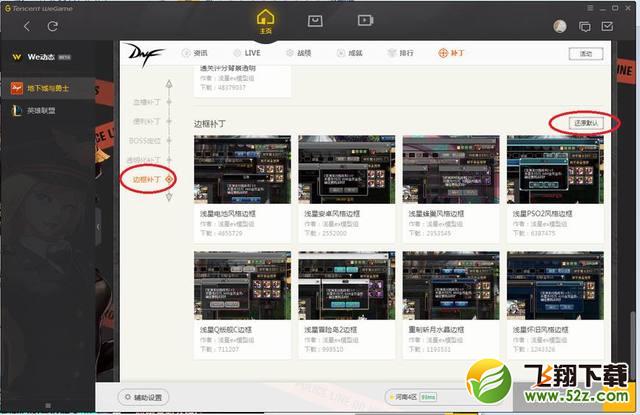Open 浅星PSO2风格边框 patch thumbnail

[555, 170]
